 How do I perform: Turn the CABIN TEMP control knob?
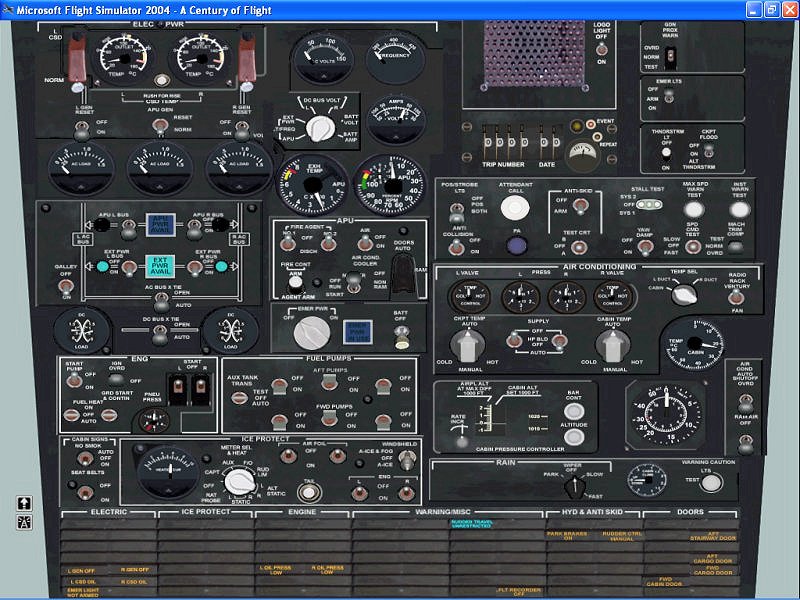coord(612,345)
